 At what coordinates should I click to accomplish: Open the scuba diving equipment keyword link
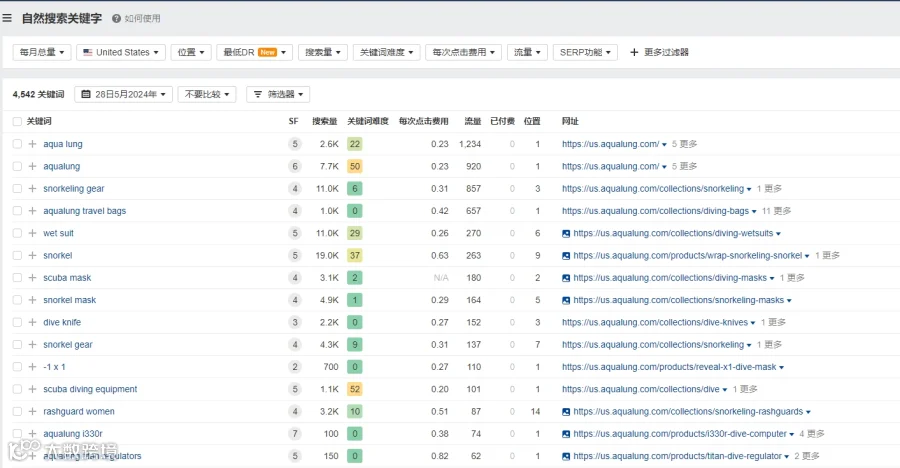[90, 389]
